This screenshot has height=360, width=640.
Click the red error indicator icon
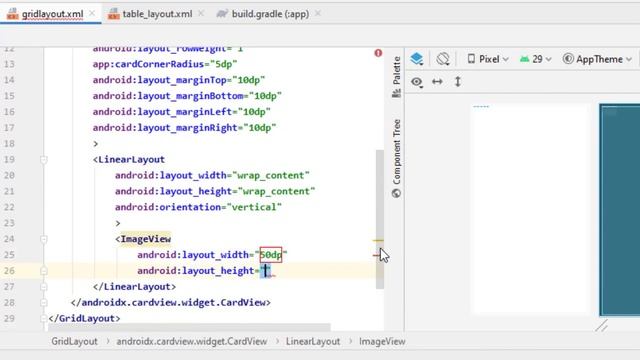[x=378, y=53]
